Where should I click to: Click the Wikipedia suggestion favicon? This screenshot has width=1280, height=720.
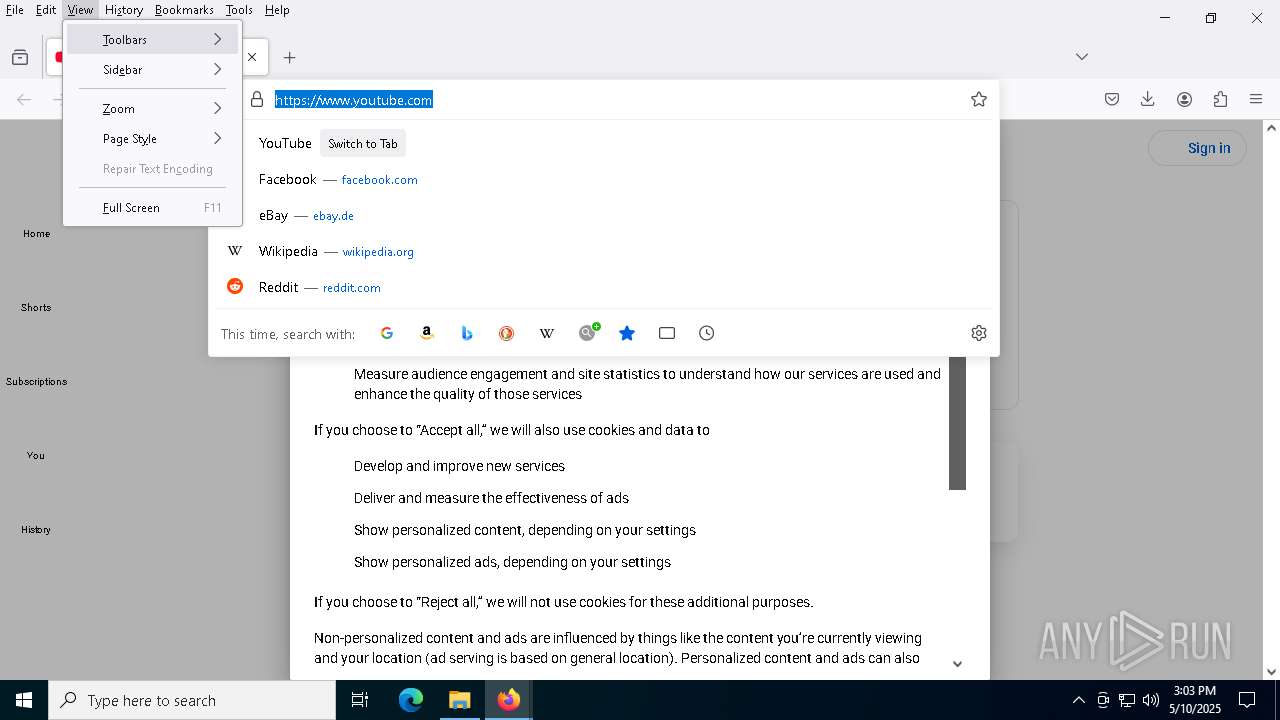pos(235,251)
